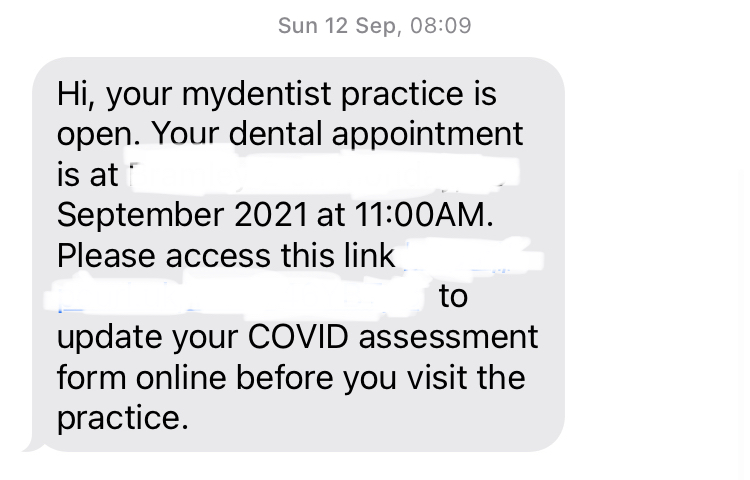Tap the "September 2021 at 11:00AM" date text

click(x=274, y=215)
